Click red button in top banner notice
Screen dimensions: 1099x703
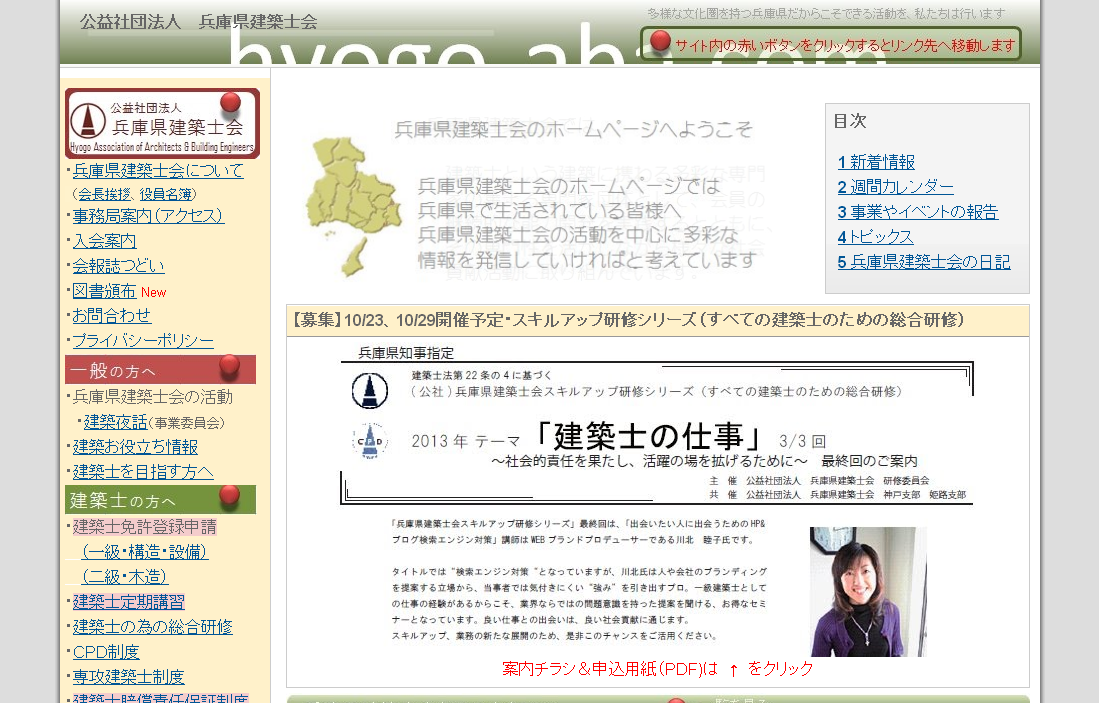[x=660, y=41]
